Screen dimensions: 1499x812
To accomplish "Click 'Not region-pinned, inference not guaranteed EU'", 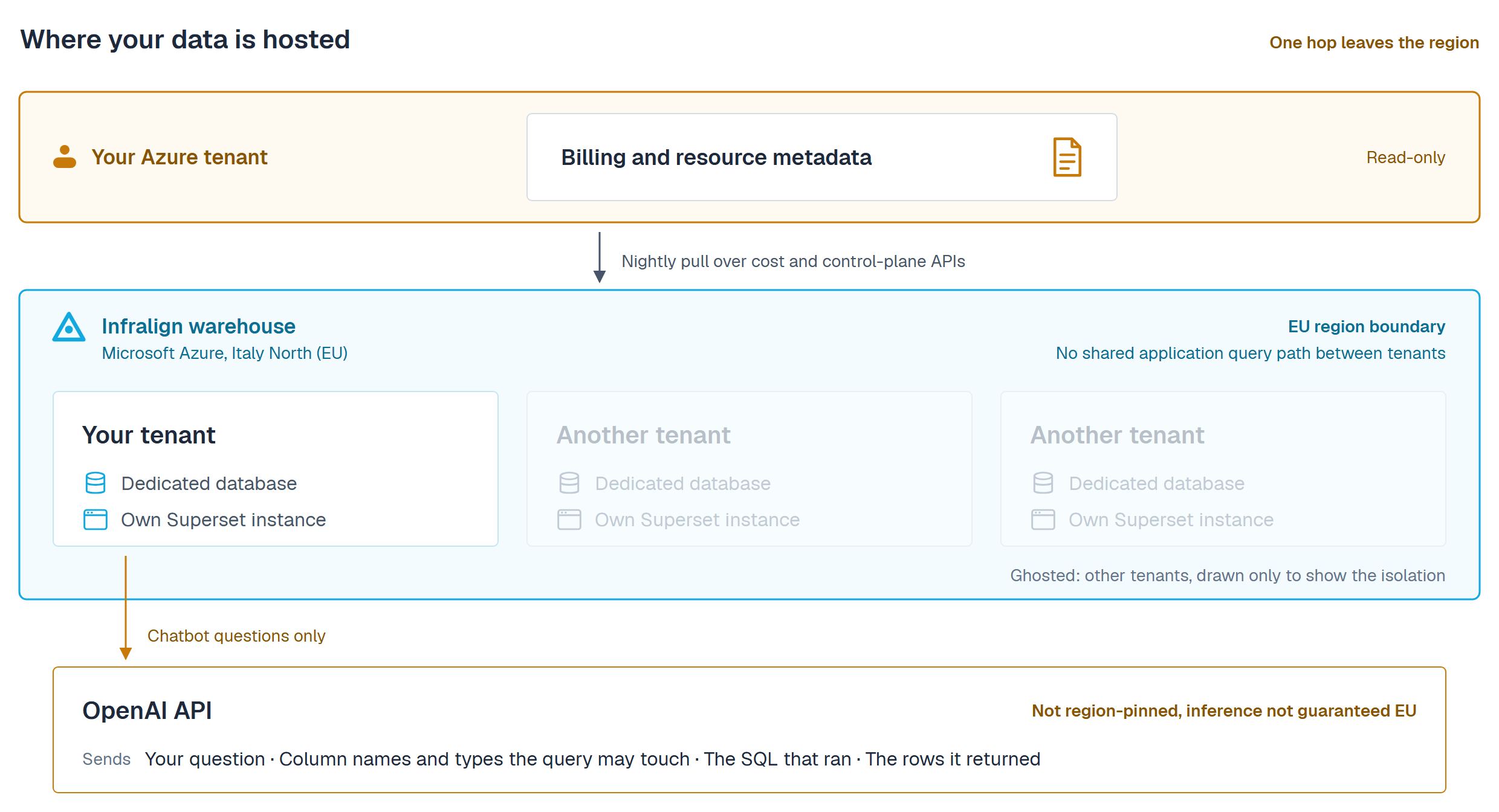I will click(1224, 710).
